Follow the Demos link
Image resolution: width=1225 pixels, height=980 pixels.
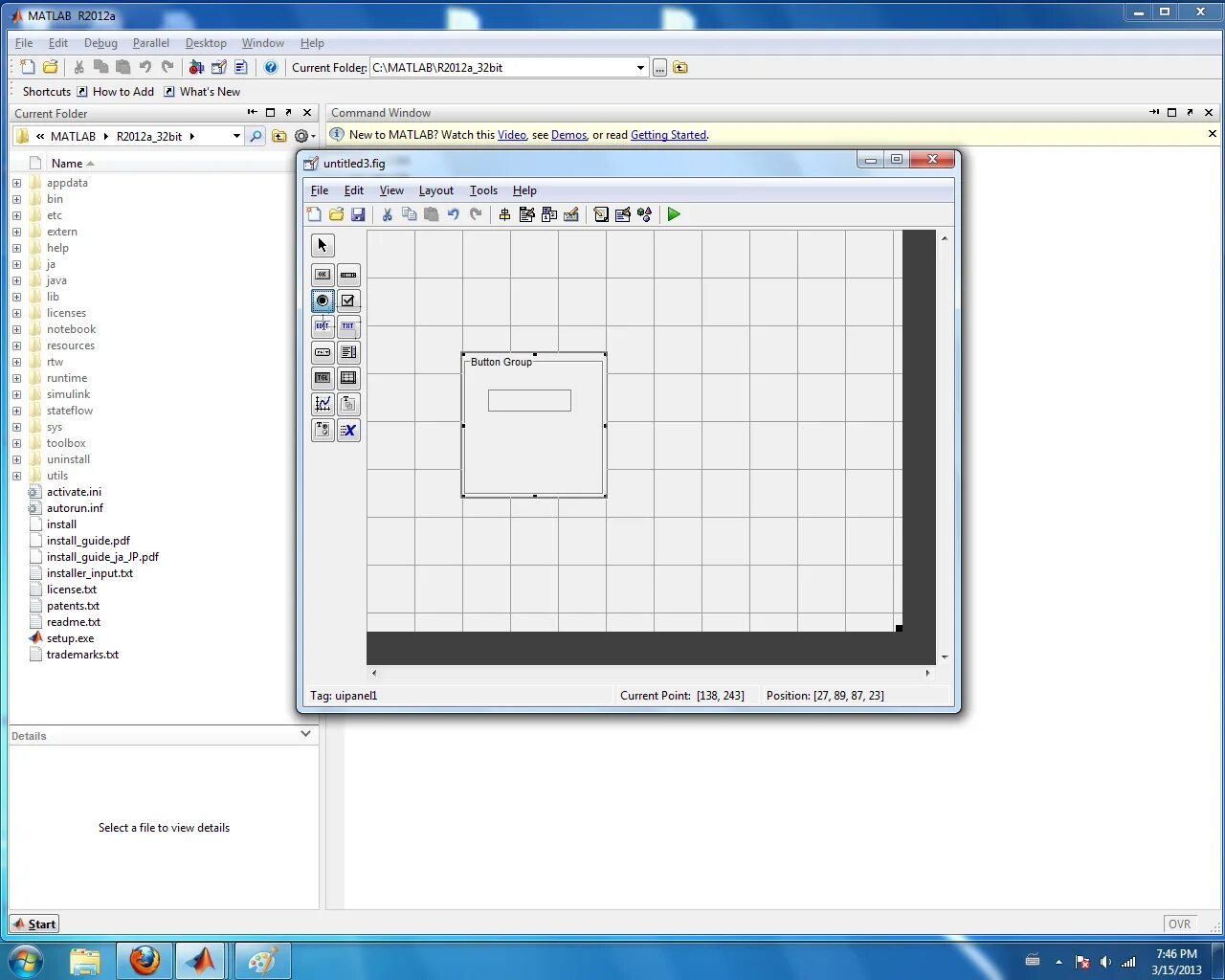(568, 135)
